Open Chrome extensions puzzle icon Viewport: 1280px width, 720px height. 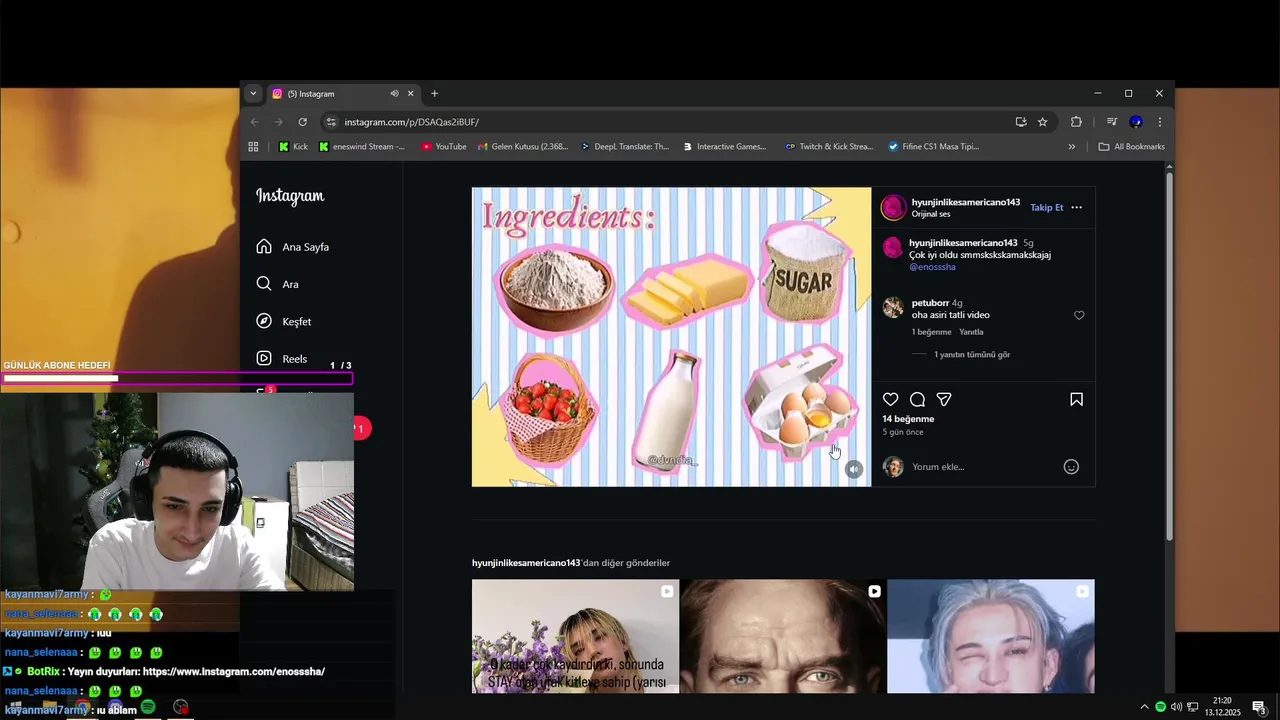coord(1076,122)
